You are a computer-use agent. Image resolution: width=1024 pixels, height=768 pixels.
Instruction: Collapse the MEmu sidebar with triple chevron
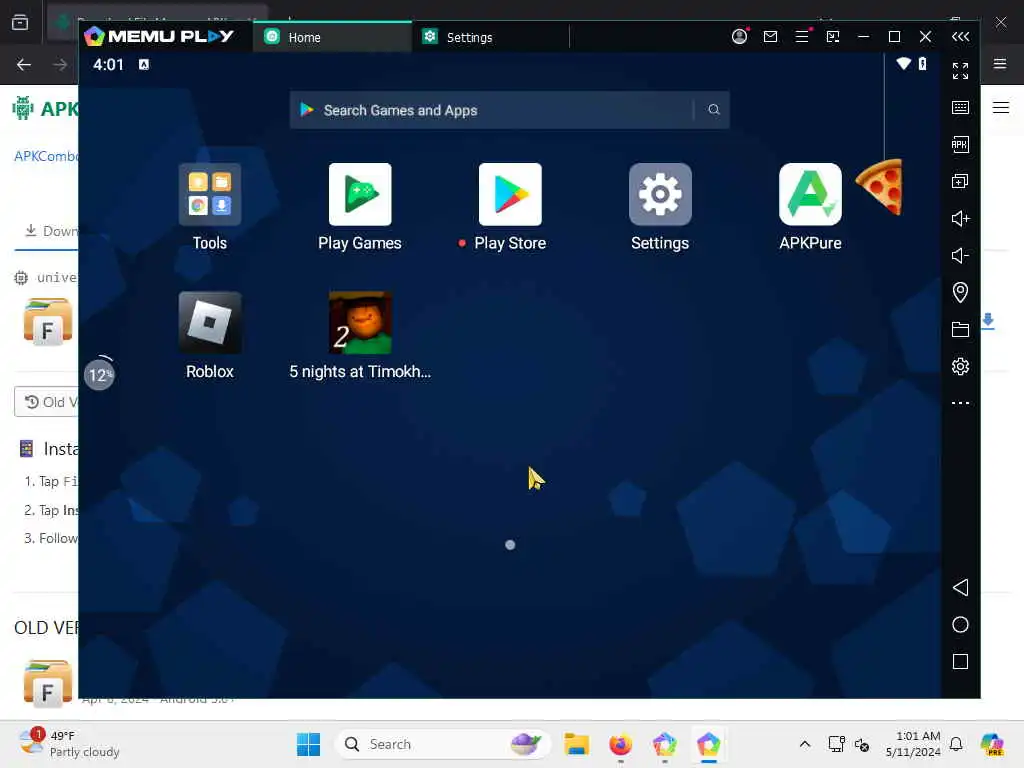coord(960,37)
